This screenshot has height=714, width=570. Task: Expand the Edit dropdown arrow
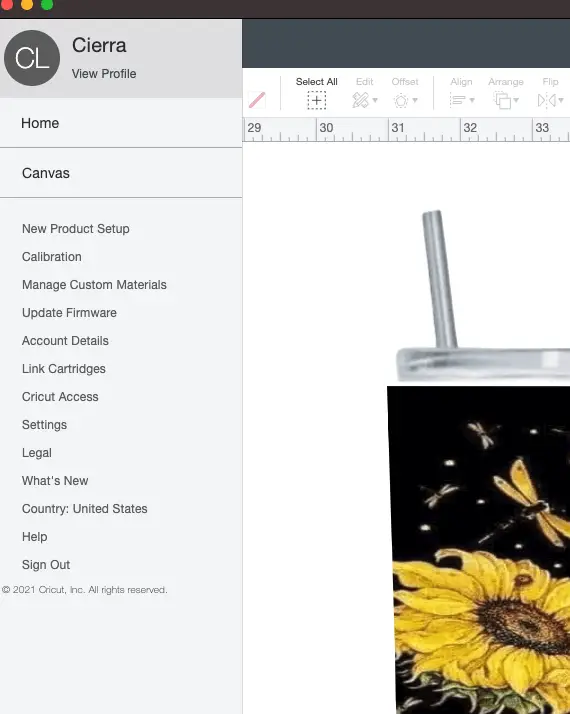tap(375, 100)
